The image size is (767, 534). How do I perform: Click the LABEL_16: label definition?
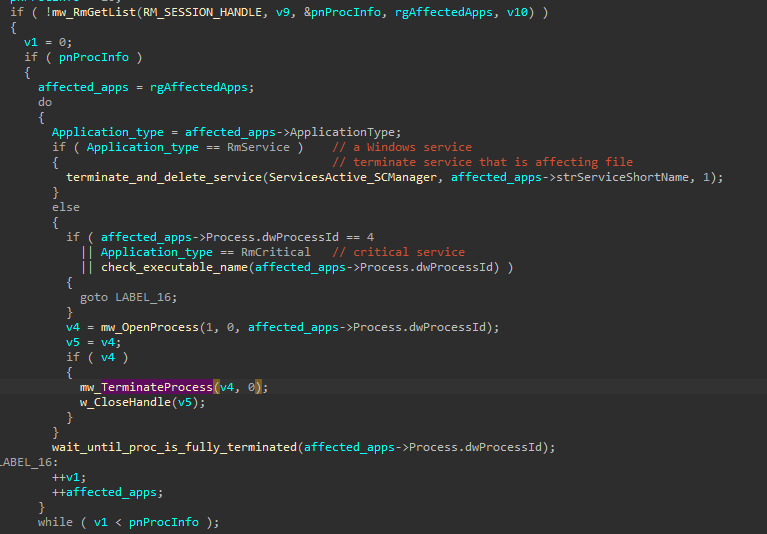coord(28,462)
